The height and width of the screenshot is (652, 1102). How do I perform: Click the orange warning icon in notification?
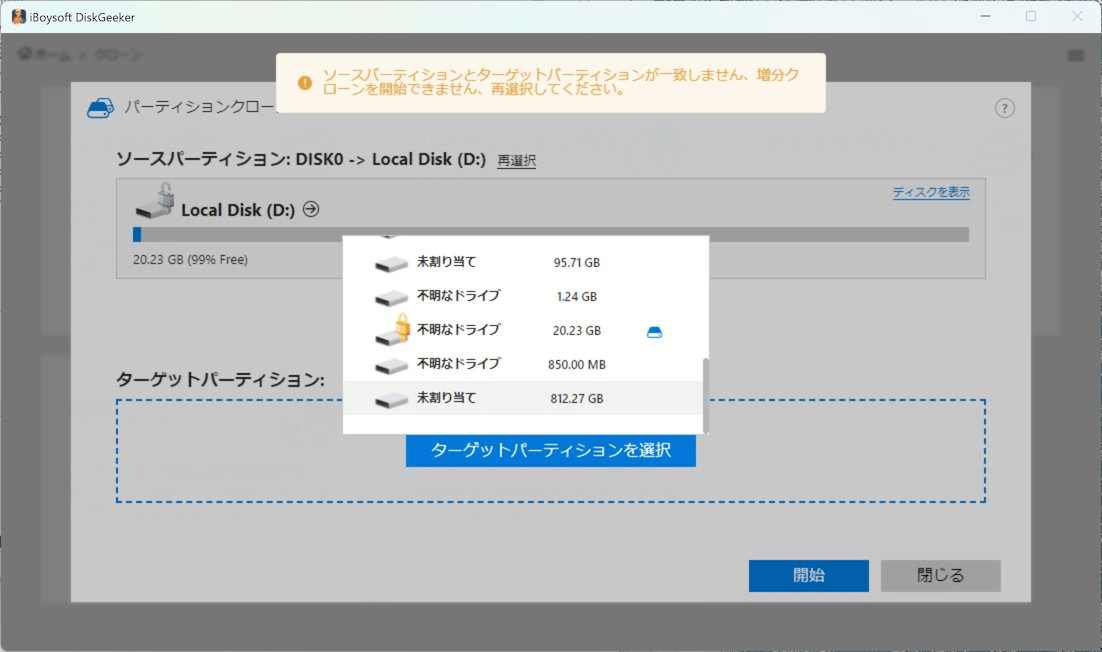point(304,83)
